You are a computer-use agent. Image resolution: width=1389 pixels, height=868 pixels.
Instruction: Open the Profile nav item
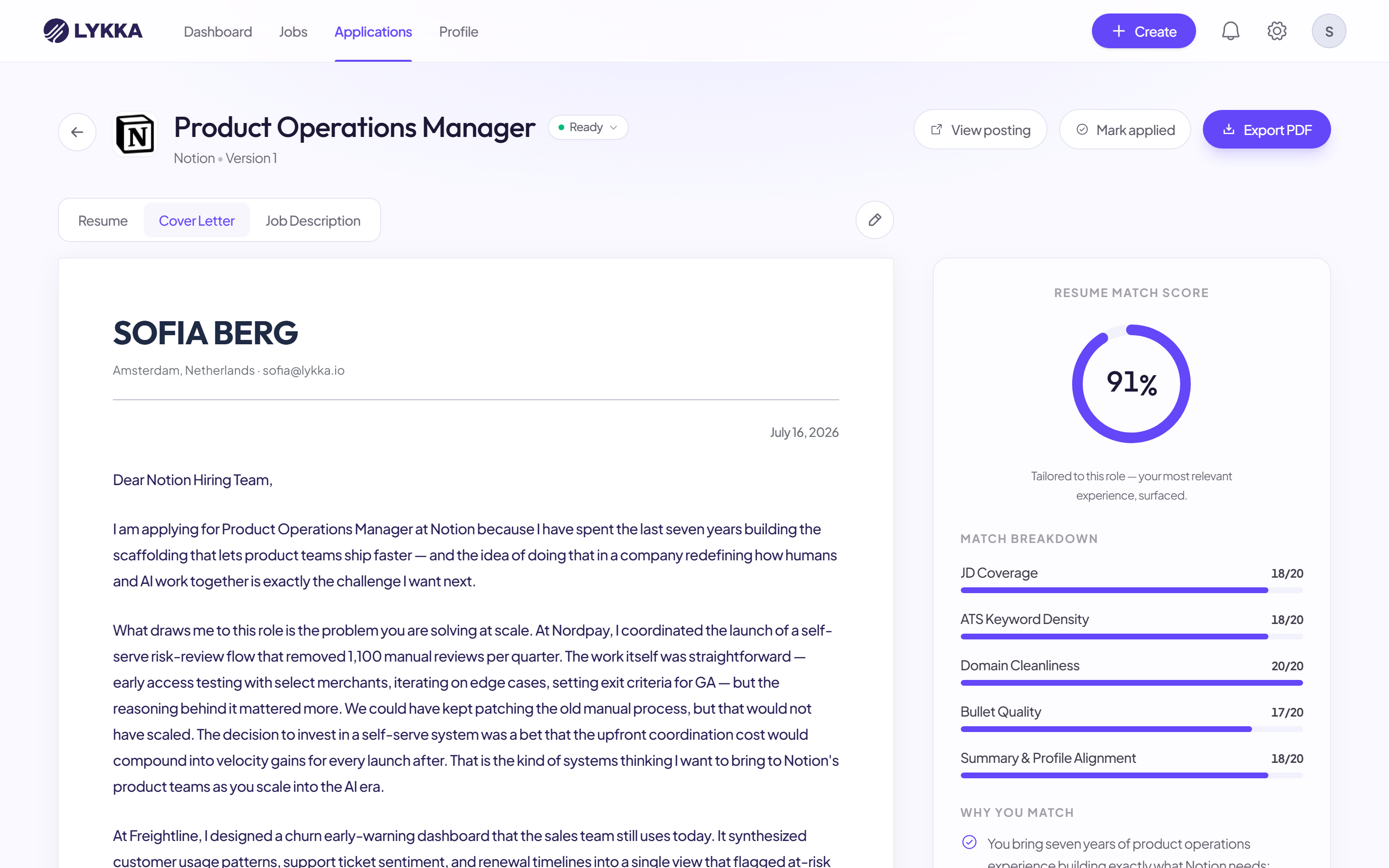pos(459,31)
